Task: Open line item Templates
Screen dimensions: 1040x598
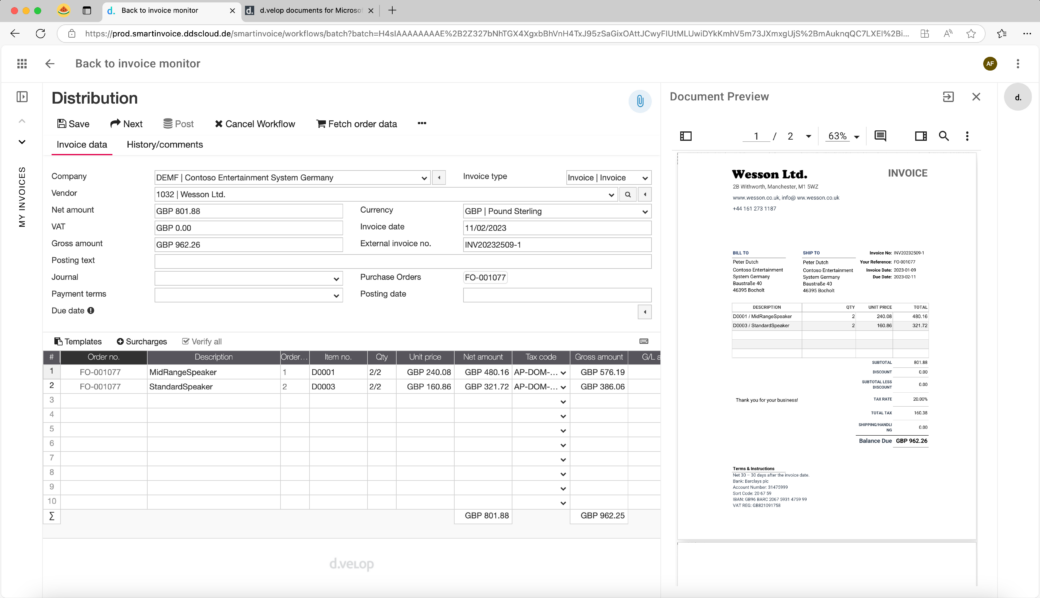Action: pyautogui.click(x=78, y=341)
